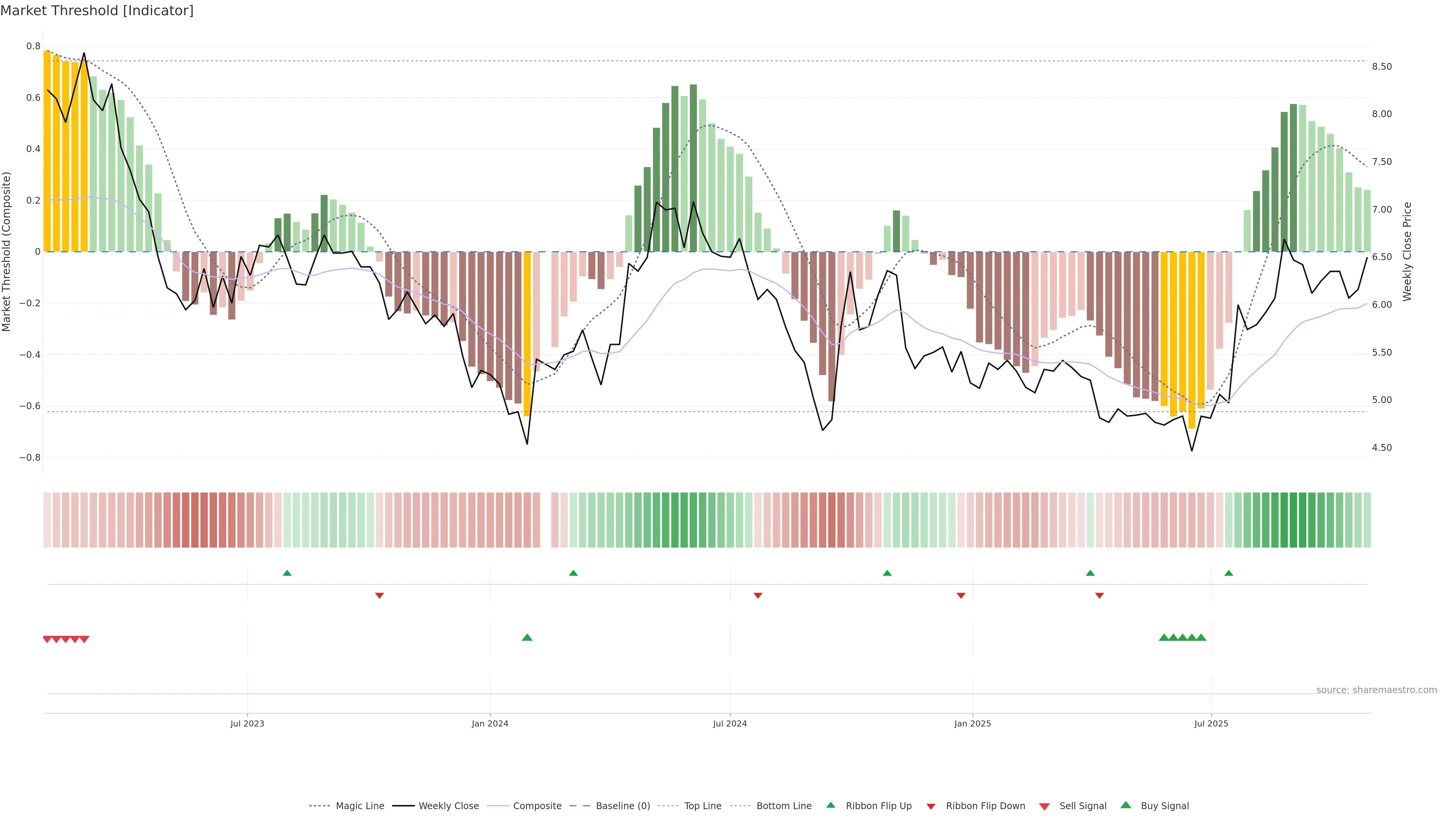Viewport: 1456px width, 819px height.
Task: Click the lone buy signal marker after Jan 2024
Action: tap(527, 637)
